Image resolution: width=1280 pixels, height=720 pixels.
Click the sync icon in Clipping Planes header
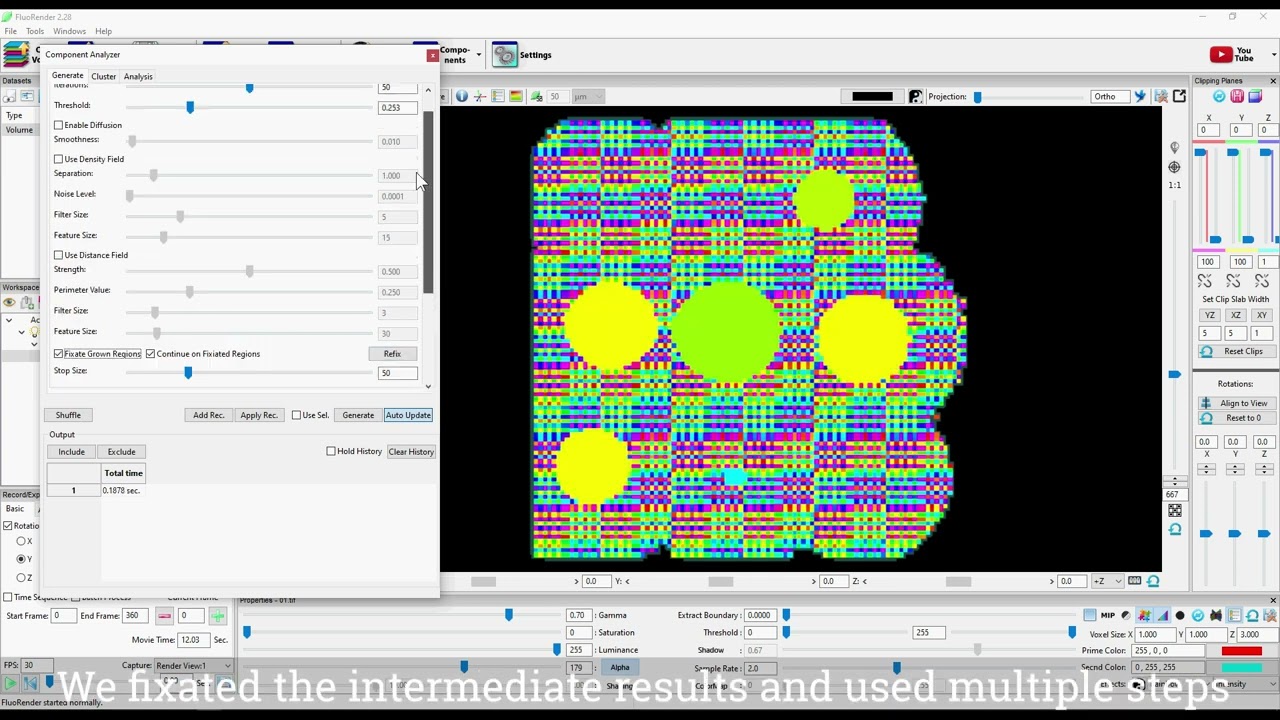click(x=1219, y=96)
